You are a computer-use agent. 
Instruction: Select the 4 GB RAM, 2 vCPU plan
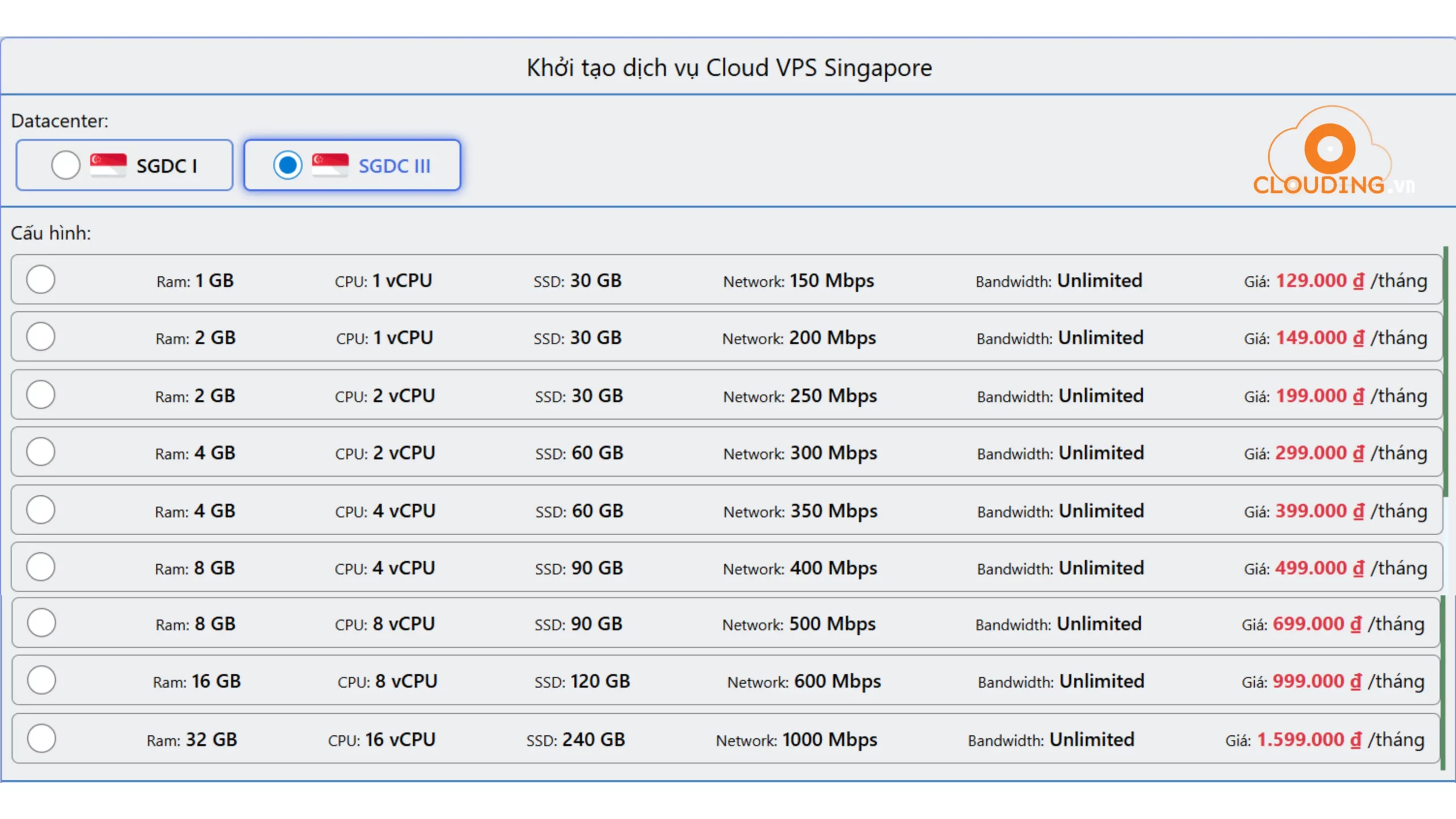[x=40, y=452]
